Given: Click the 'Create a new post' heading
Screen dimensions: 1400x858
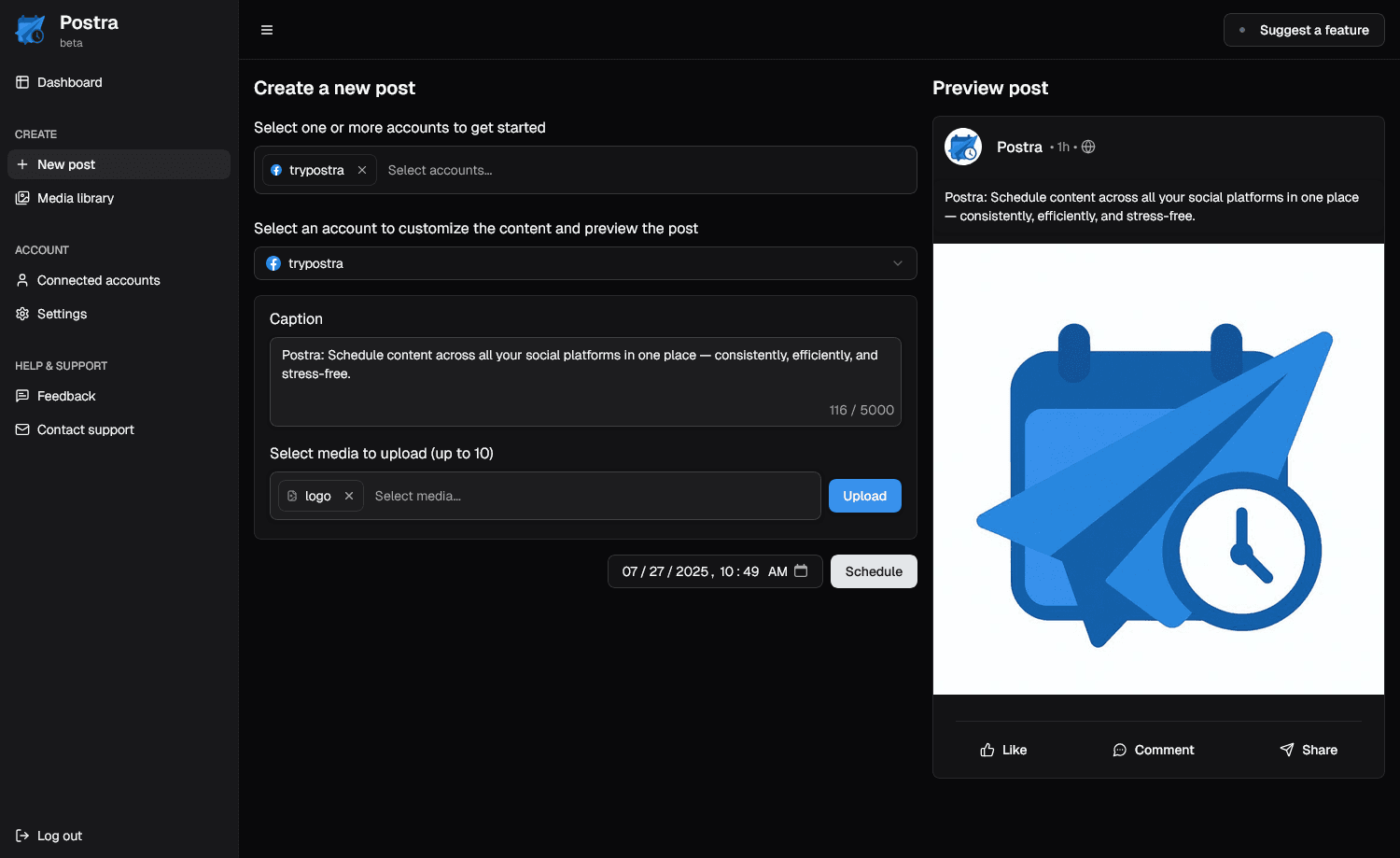Looking at the screenshot, I should tap(334, 88).
